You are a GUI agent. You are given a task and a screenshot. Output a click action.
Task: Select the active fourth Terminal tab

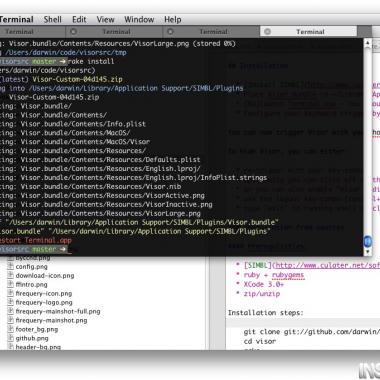308,32
